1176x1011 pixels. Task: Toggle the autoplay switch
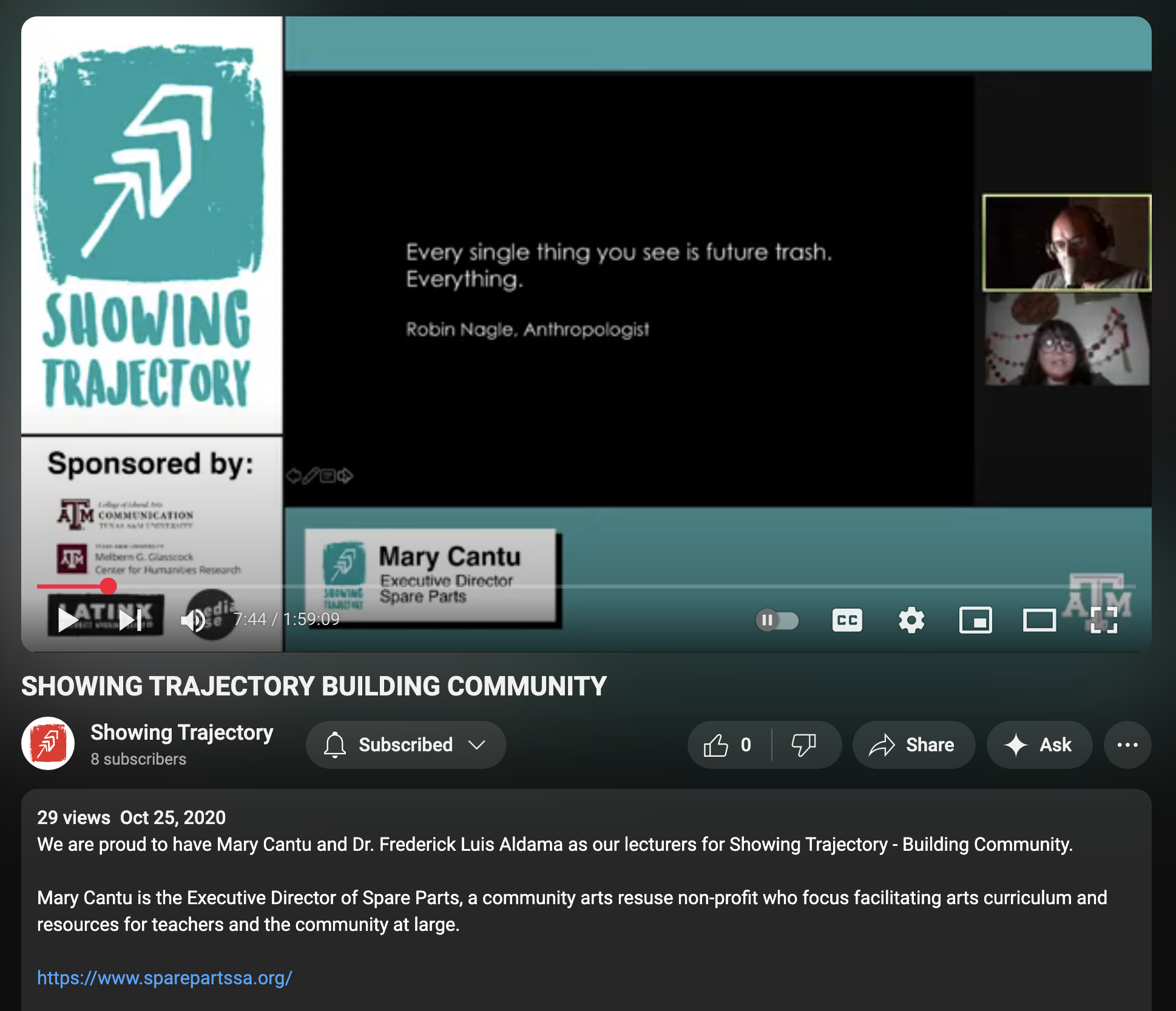(777, 620)
